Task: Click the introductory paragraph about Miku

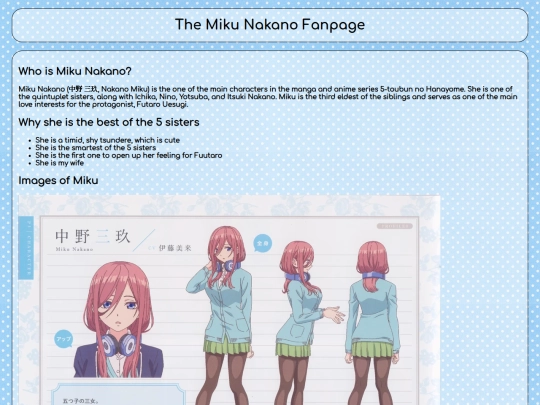Action: pyautogui.click(x=268, y=97)
